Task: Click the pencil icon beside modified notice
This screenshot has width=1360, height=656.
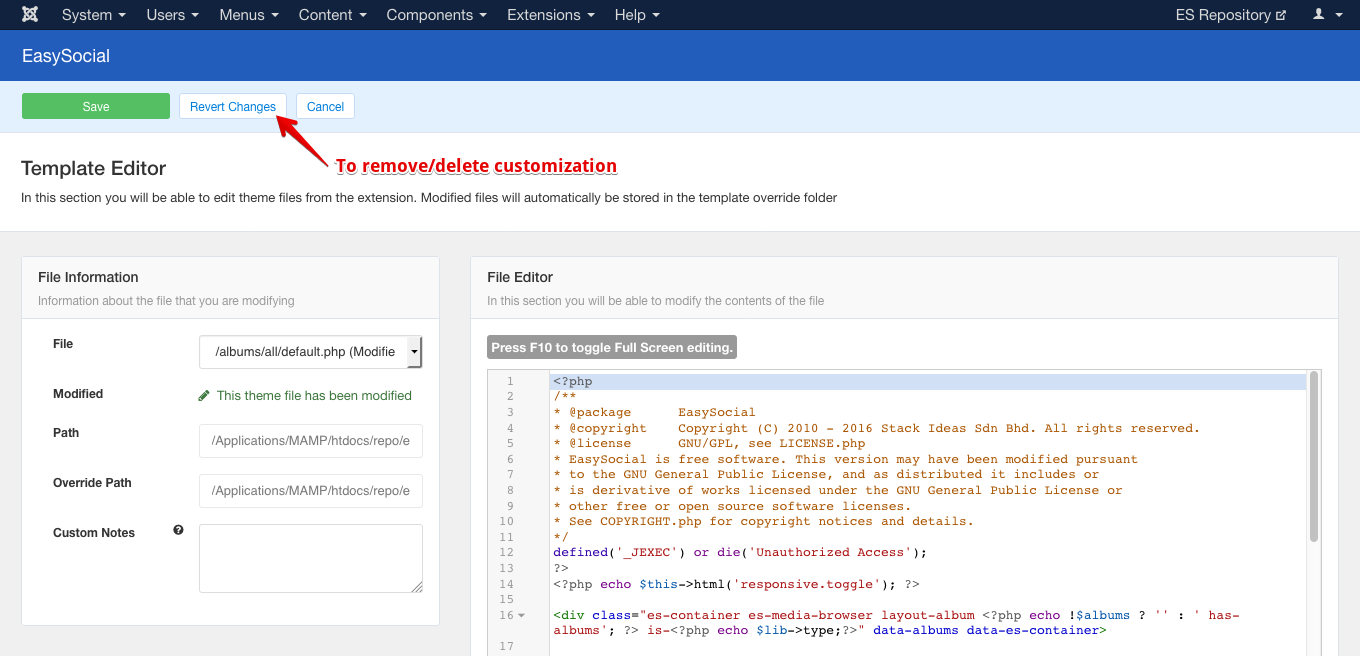Action: pyautogui.click(x=204, y=396)
